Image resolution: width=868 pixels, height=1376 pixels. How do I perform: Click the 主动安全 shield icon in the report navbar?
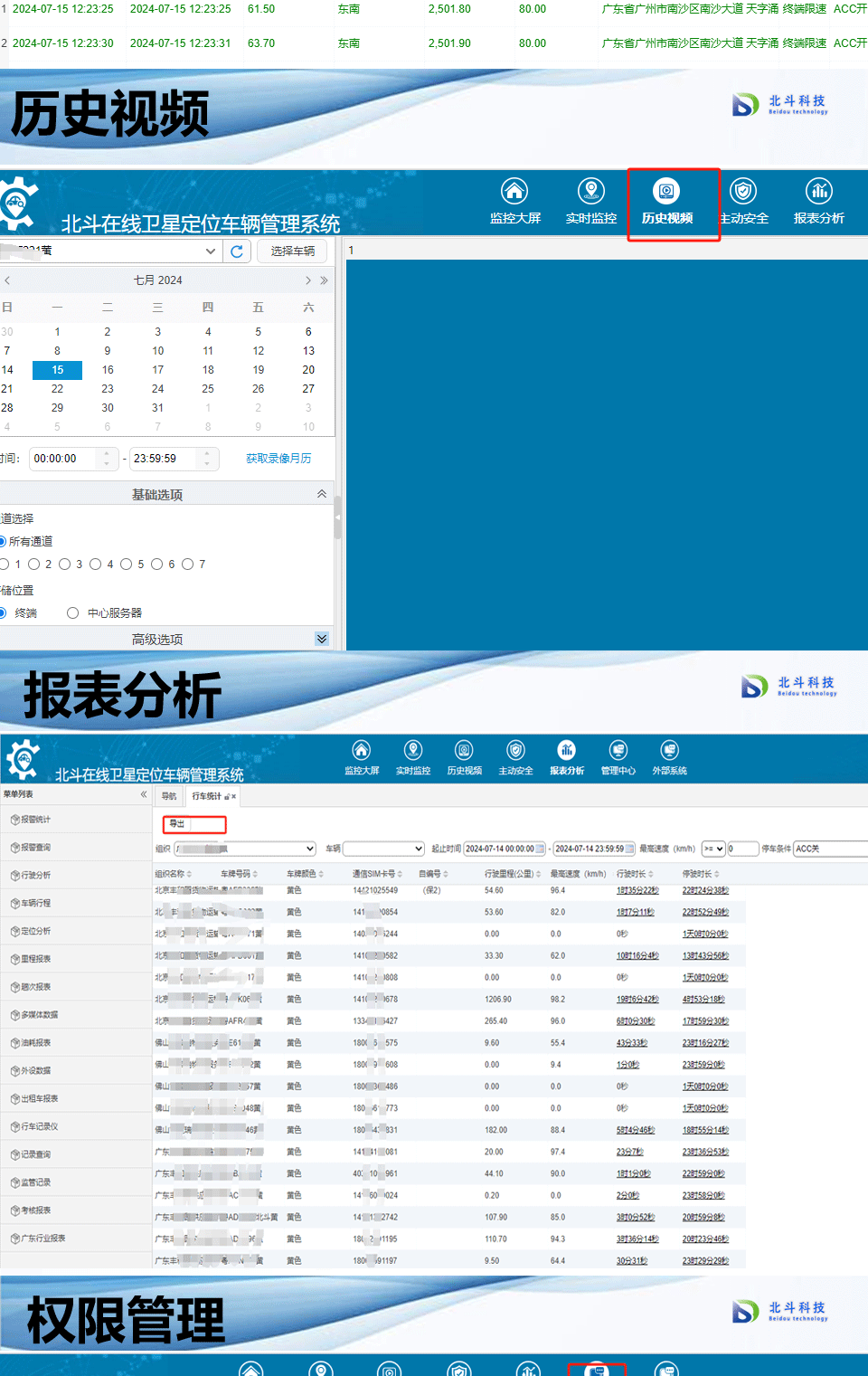point(515,751)
